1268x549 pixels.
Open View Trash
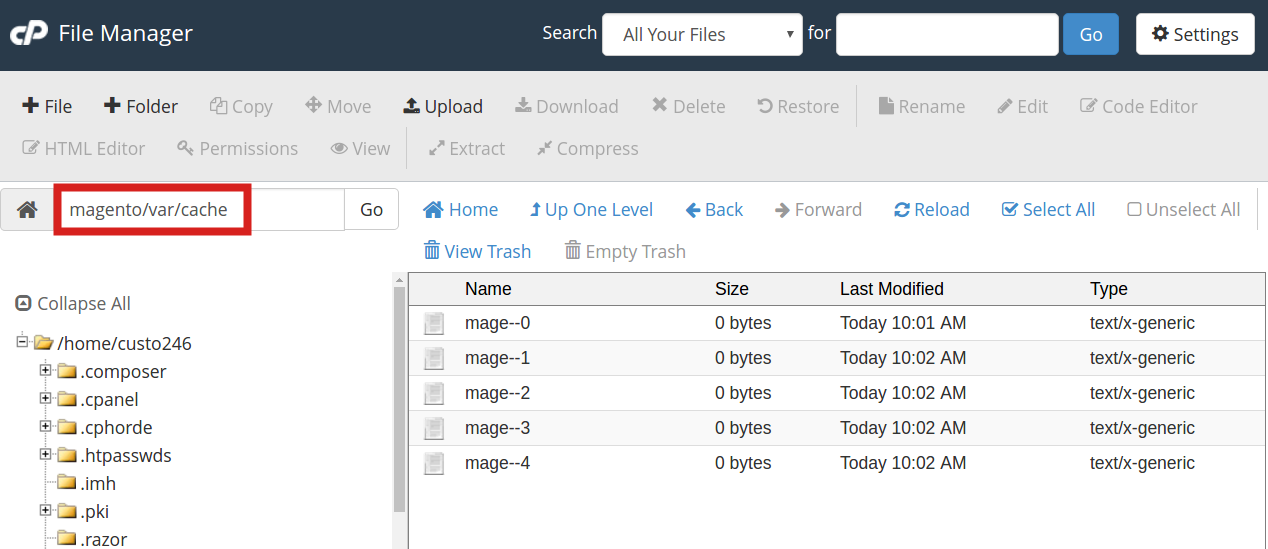[477, 251]
